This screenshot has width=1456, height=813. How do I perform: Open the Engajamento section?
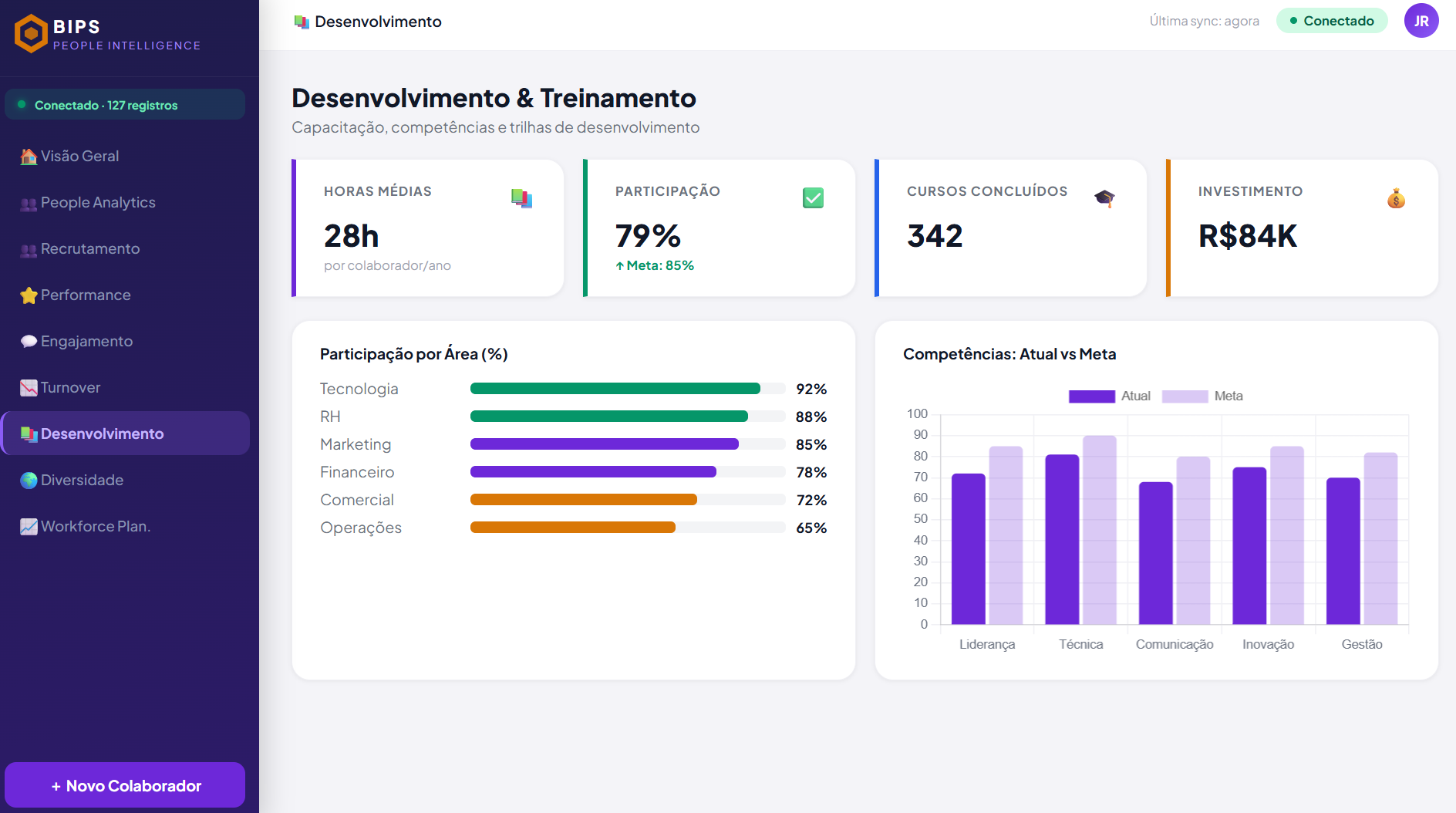click(125, 341)
